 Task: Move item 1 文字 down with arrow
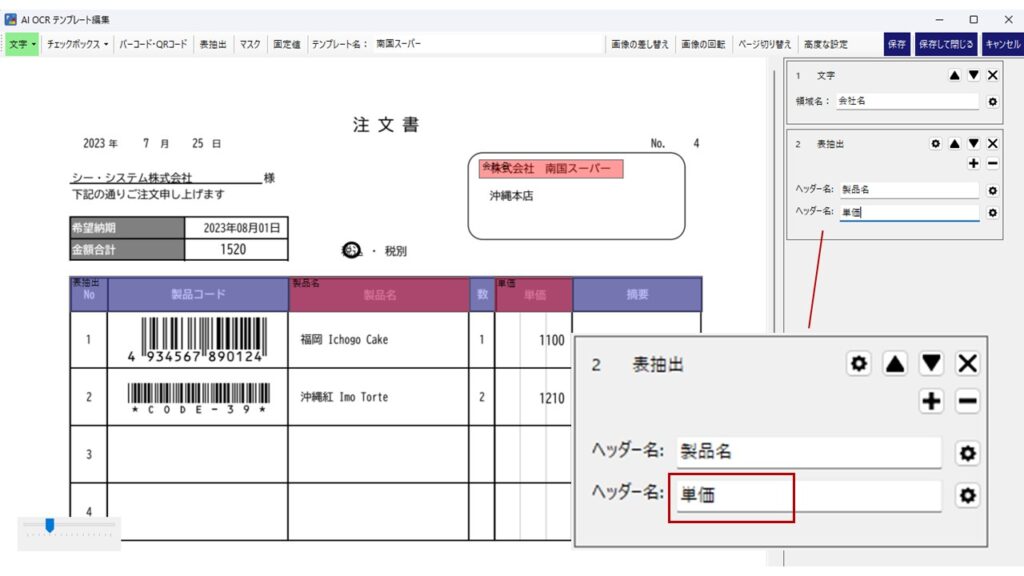point(974,75)
